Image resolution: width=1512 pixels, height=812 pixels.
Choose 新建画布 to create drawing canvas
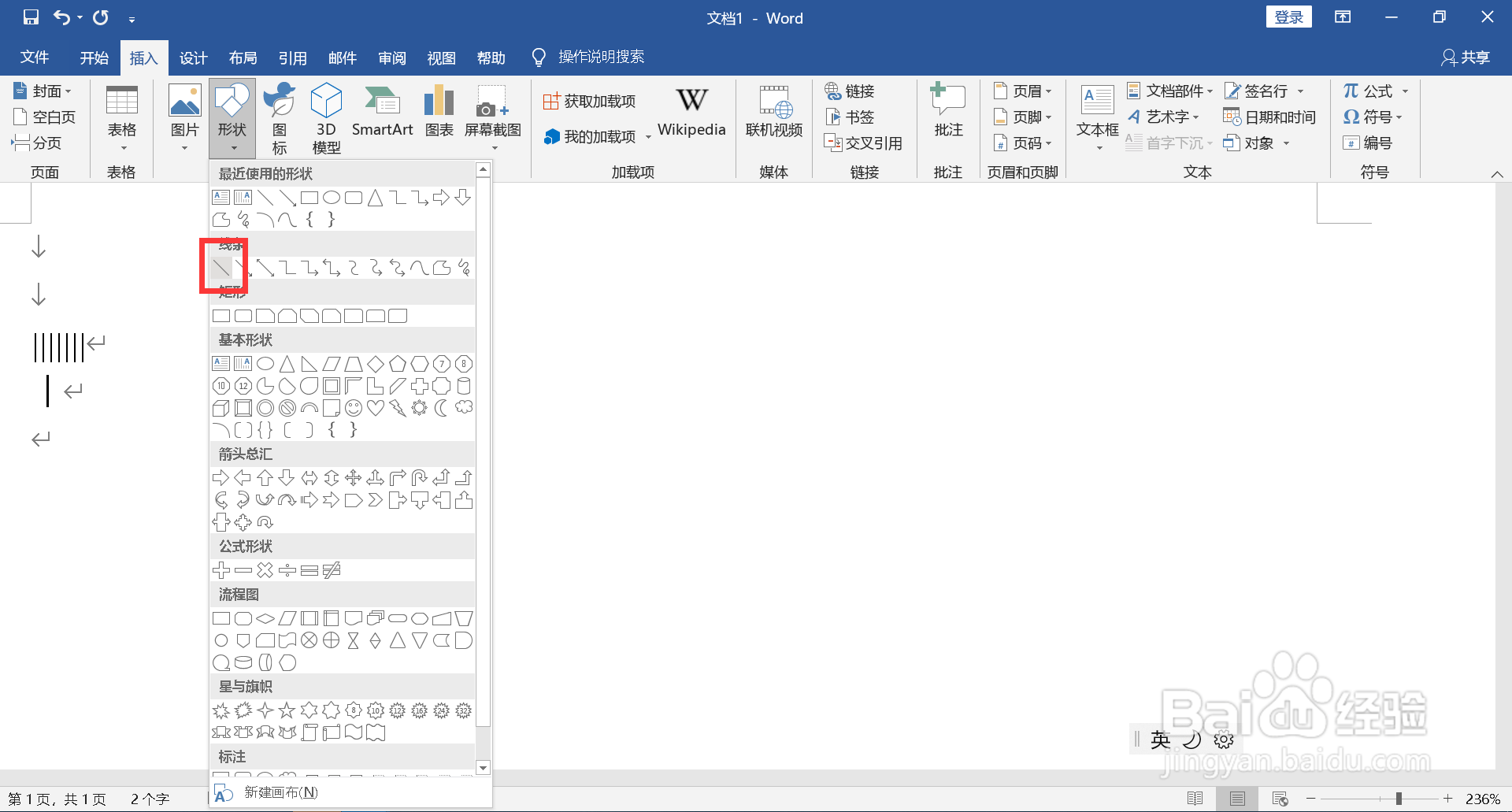click(280, 792)
